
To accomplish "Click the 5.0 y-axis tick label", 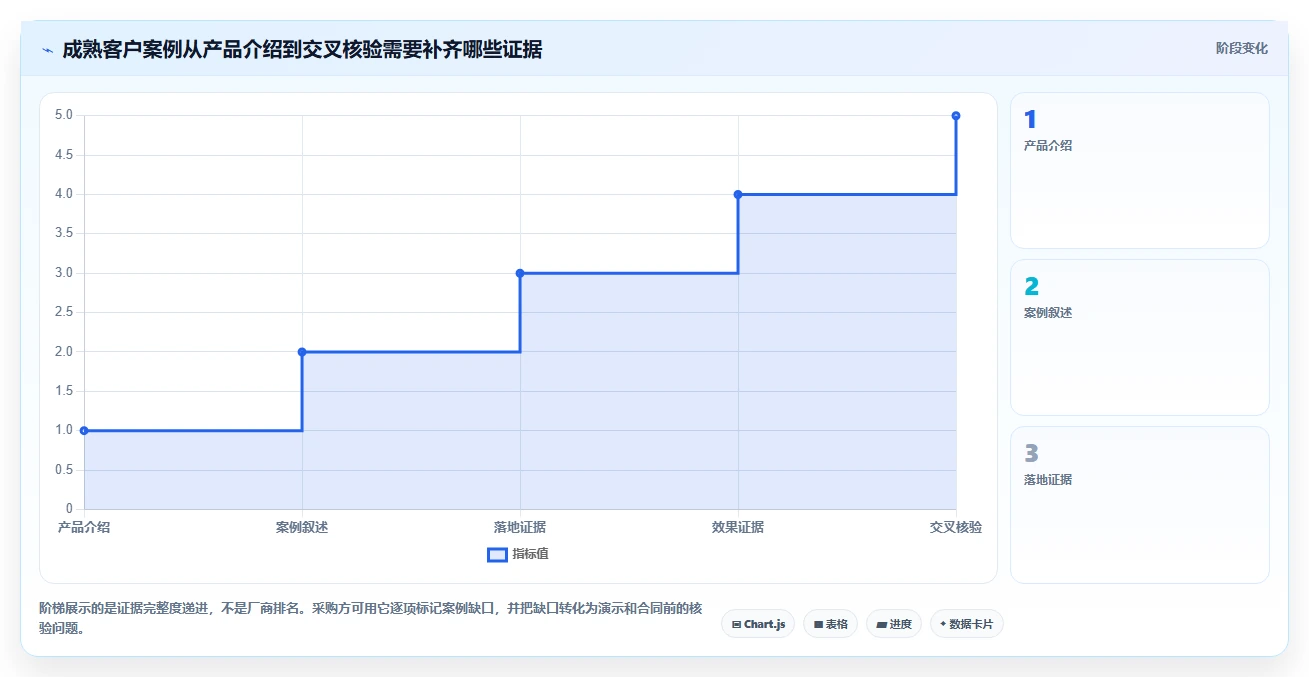I will click(64, 115).
